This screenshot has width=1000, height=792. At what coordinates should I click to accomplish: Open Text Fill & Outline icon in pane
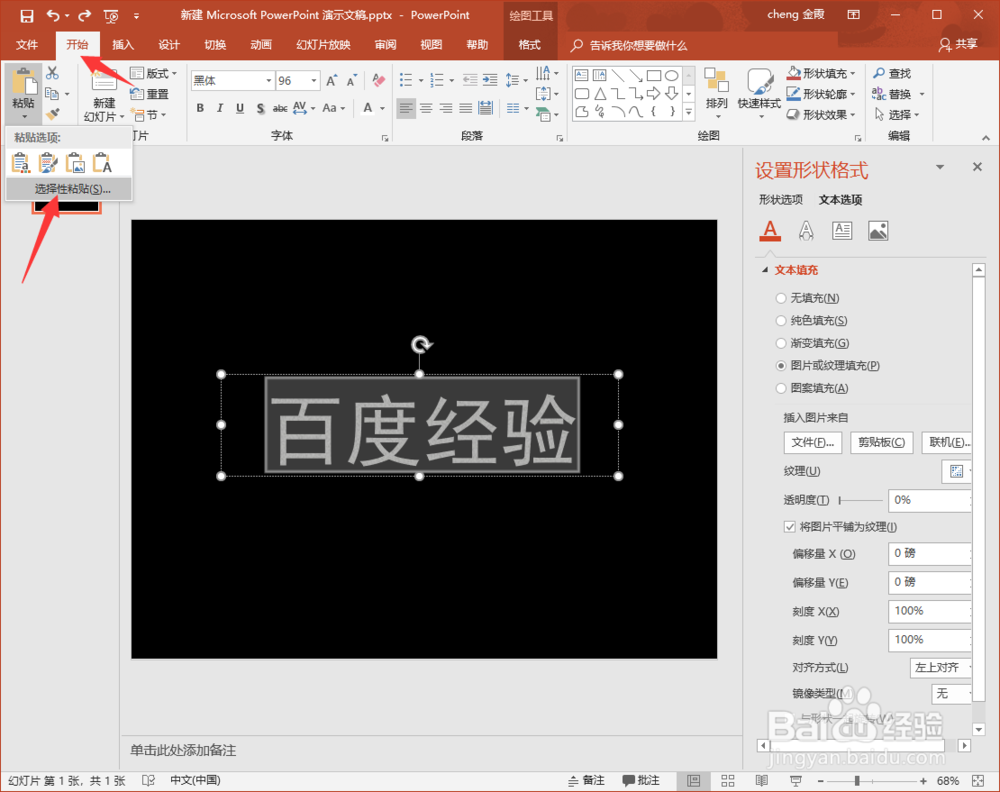770,230
